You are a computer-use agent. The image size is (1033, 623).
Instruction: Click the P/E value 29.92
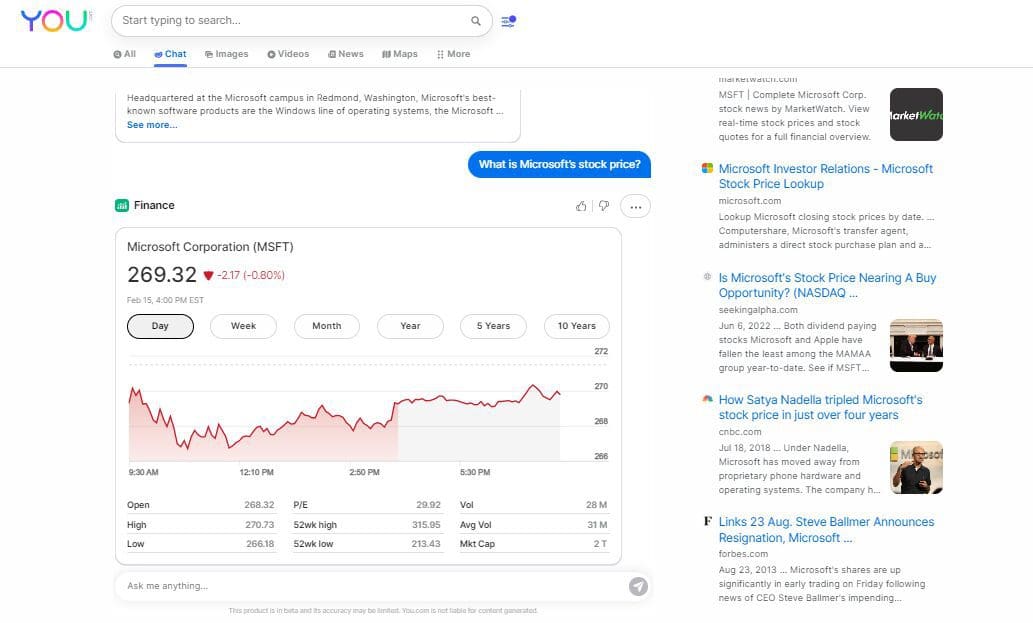click(x=428, y=505)
